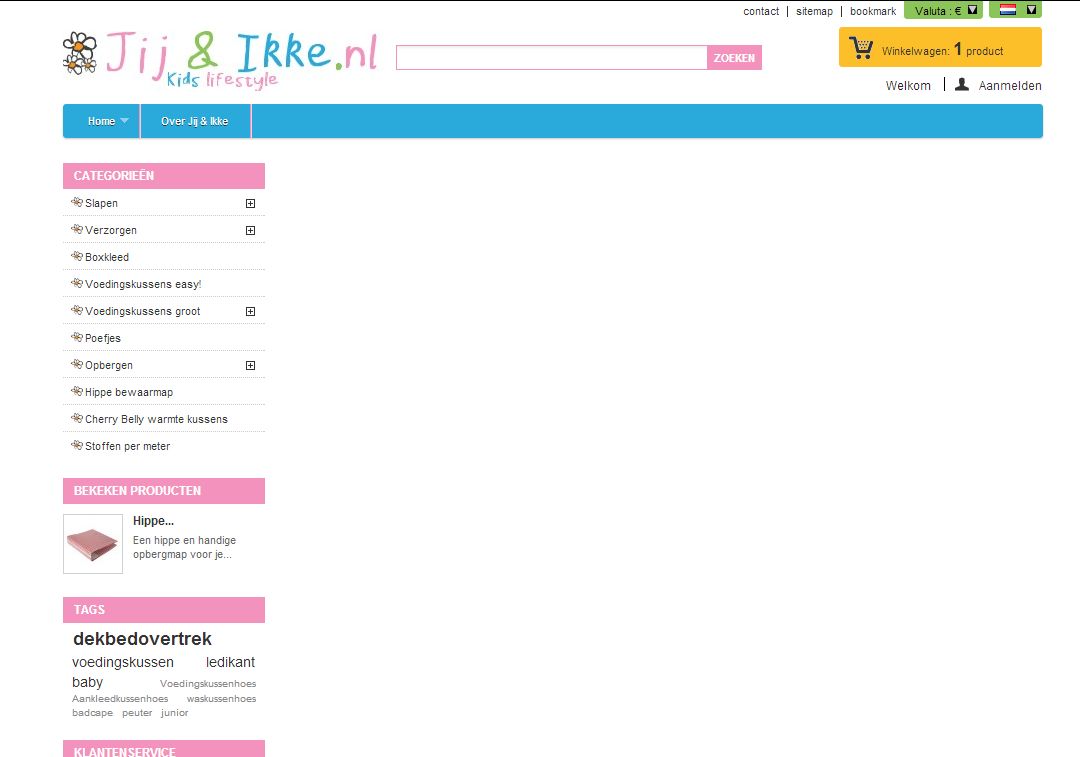Open the Cherry Belly warmte kussens category
The image size is (1080, 757).
coord(156,419)
